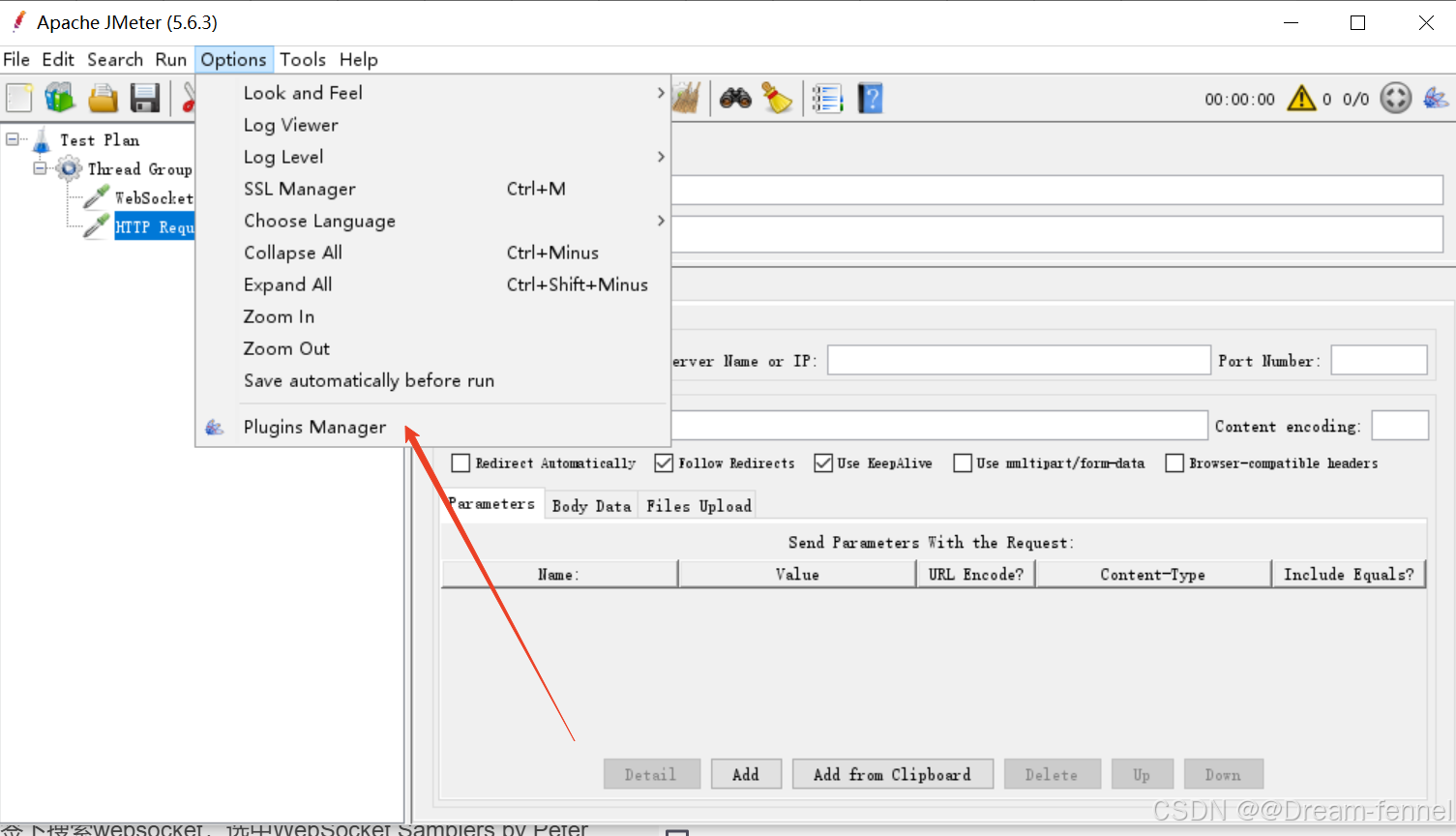Toggle Redirect Automatically checkbox

point(461,463)
